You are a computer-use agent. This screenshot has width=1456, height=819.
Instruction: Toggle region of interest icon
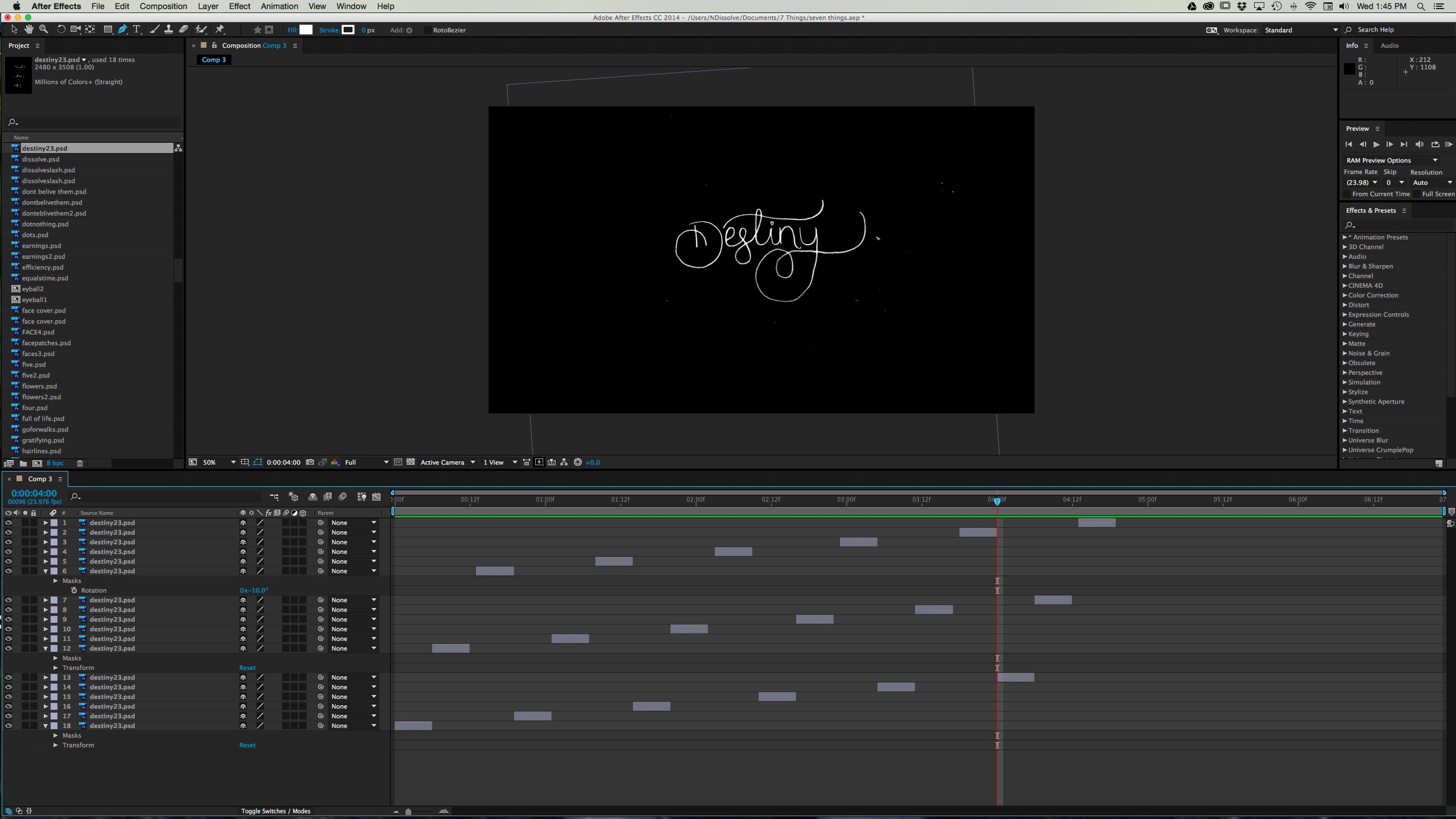(x=398, y=462)
